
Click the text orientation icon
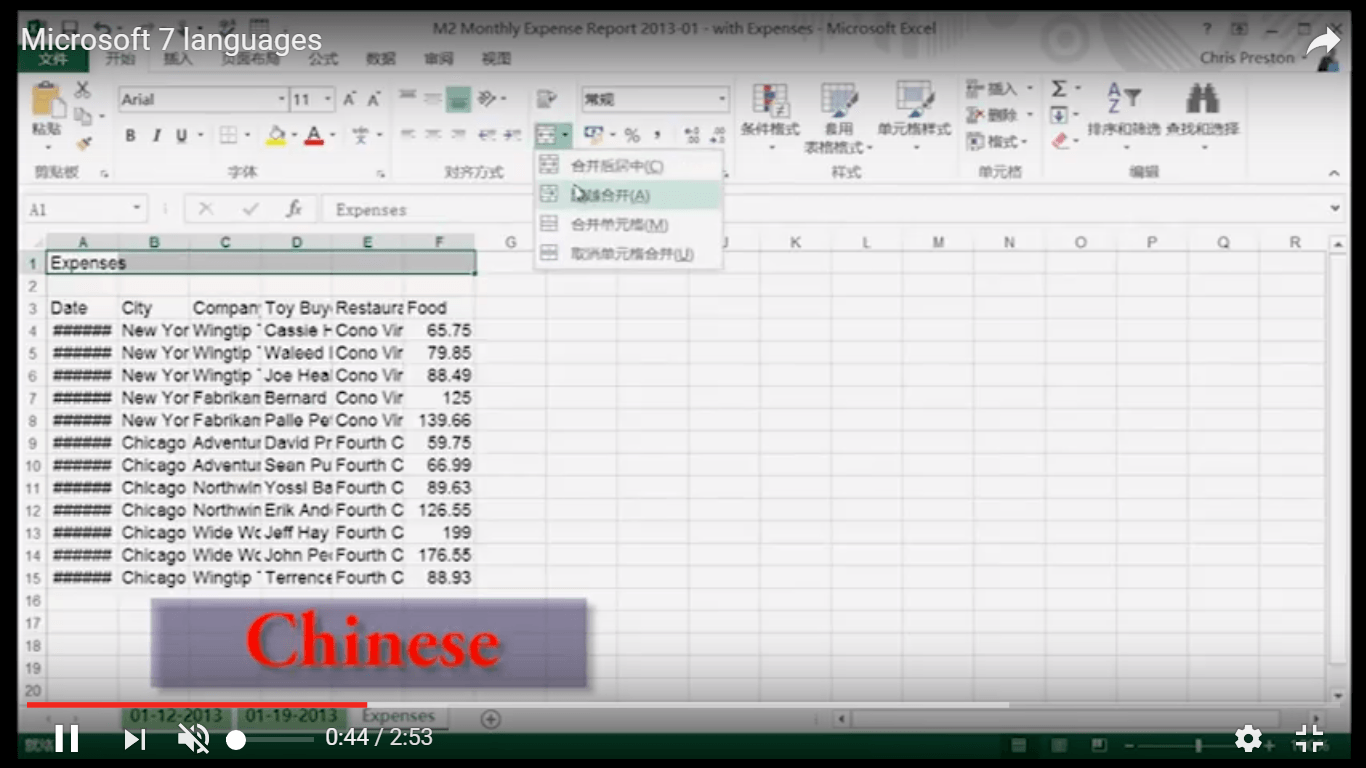pyautogui.click(x=487, y=98)
